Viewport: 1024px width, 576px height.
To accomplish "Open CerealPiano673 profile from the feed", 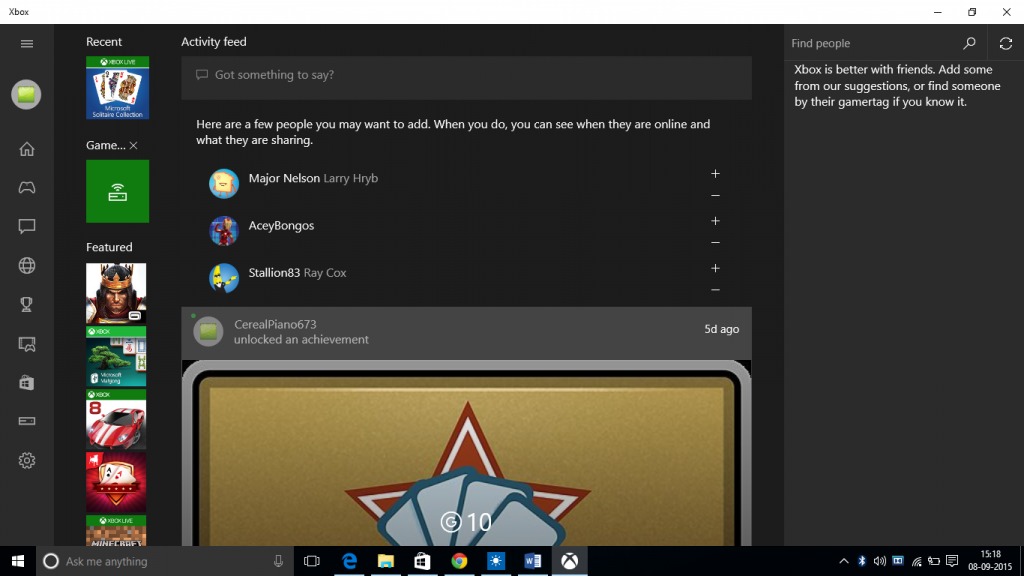I will (275, 325).
